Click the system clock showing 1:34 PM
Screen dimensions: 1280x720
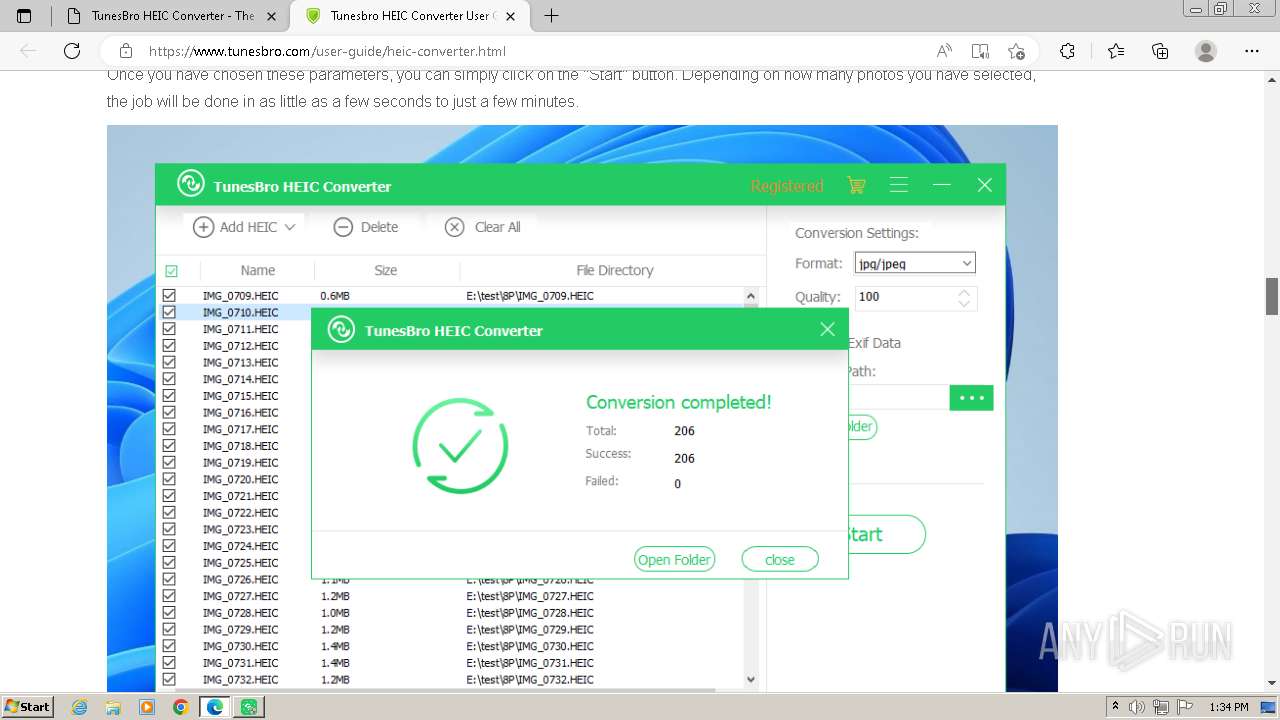(x=1229, y=707)
